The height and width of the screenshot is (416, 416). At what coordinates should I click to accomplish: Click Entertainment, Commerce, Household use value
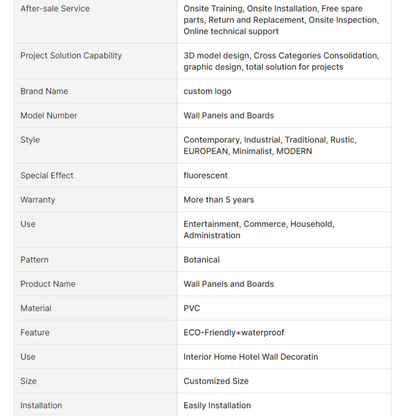click(259, 230)
